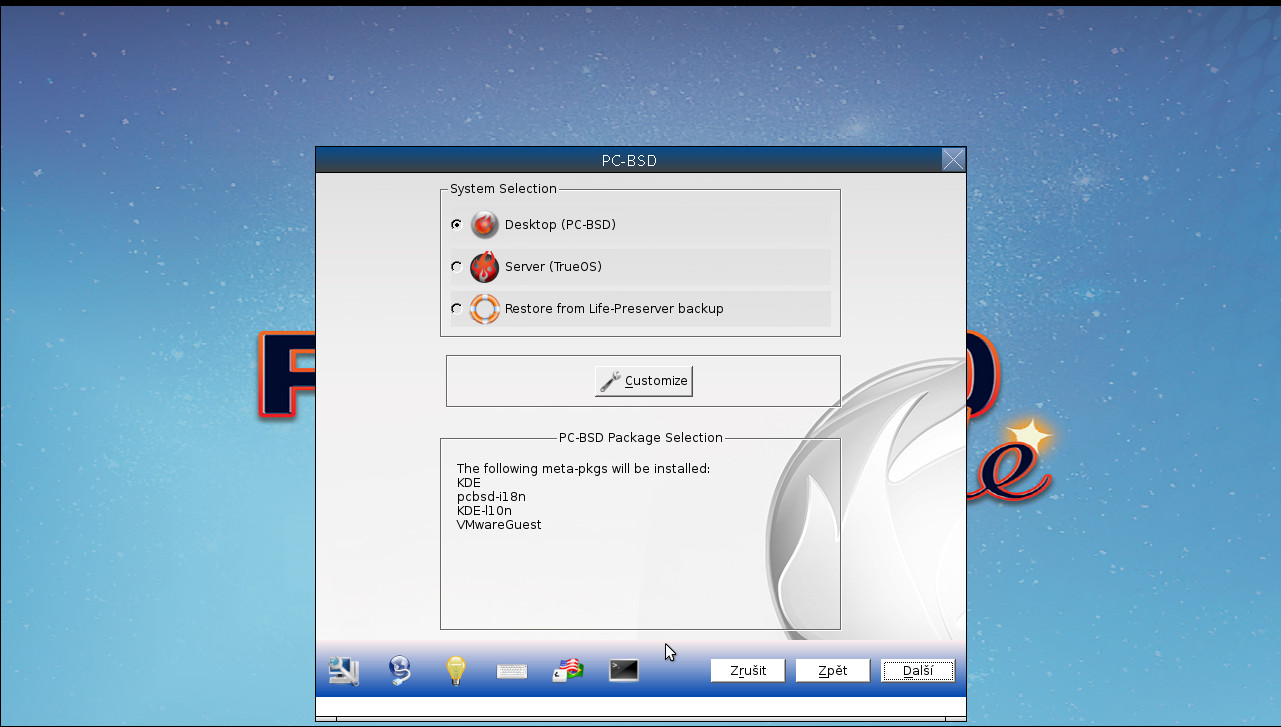Select the KDE meta-package entry
The image size is (1281, 727).
[x=468, y=482]
